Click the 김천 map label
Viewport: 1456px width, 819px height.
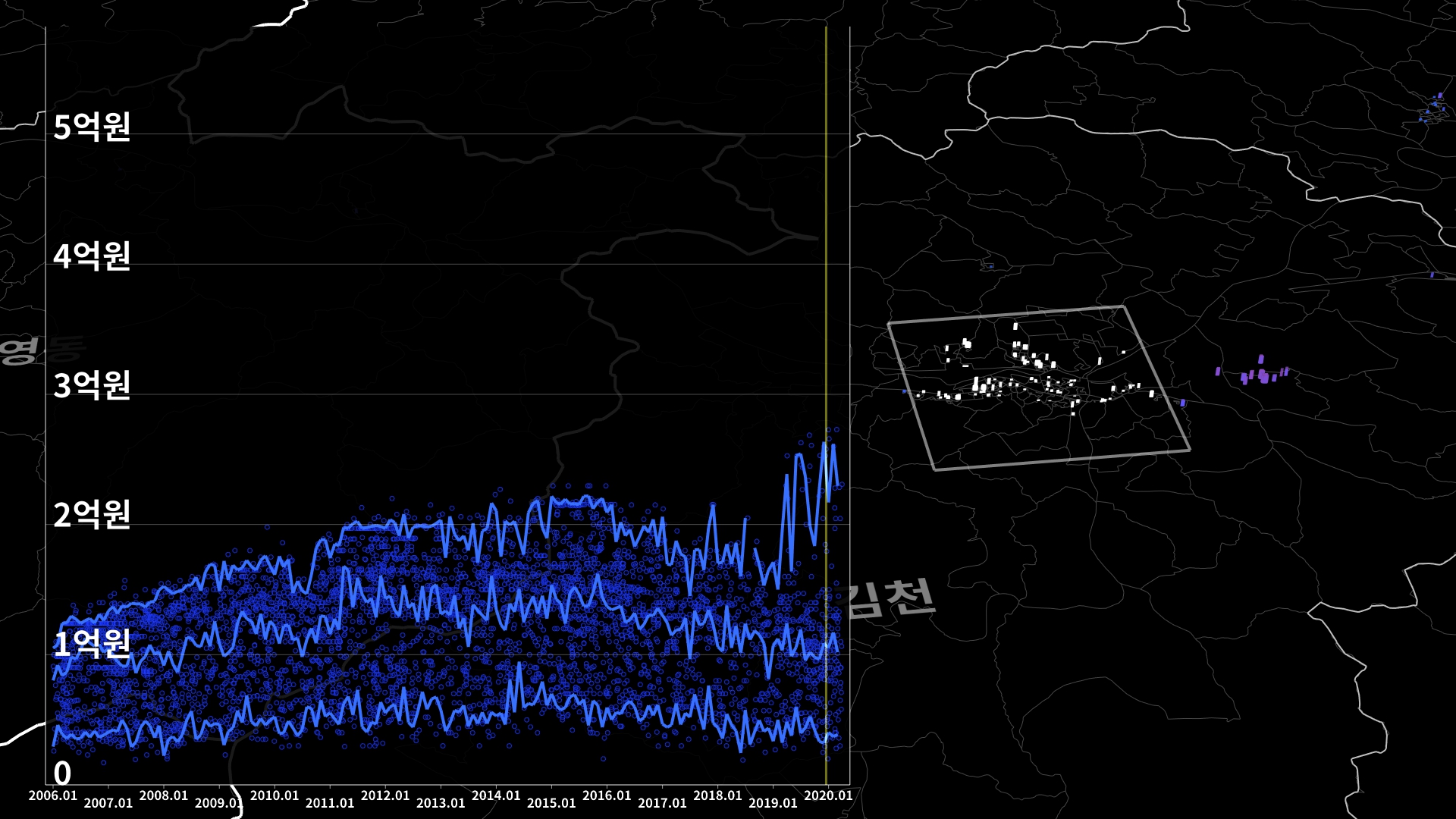coord(891,599)
